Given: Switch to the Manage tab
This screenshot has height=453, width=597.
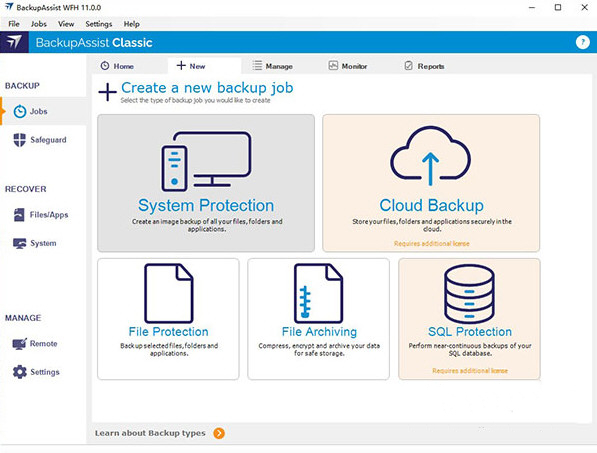Looking at the screenshot, I should click(273, 66).
